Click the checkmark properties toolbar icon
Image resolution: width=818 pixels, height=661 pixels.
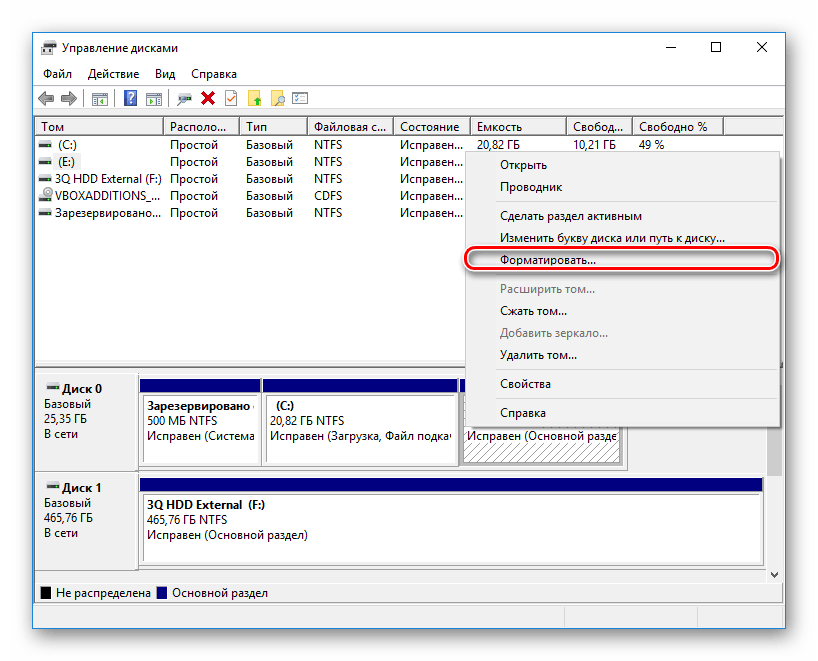pyautogui.click(x=231, y=98)
